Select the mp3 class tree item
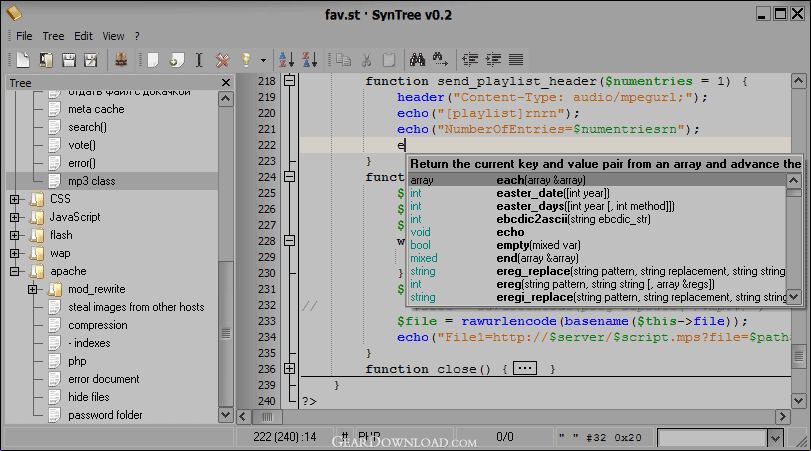This screenshot has width=811, height=451. coord(92,181)
